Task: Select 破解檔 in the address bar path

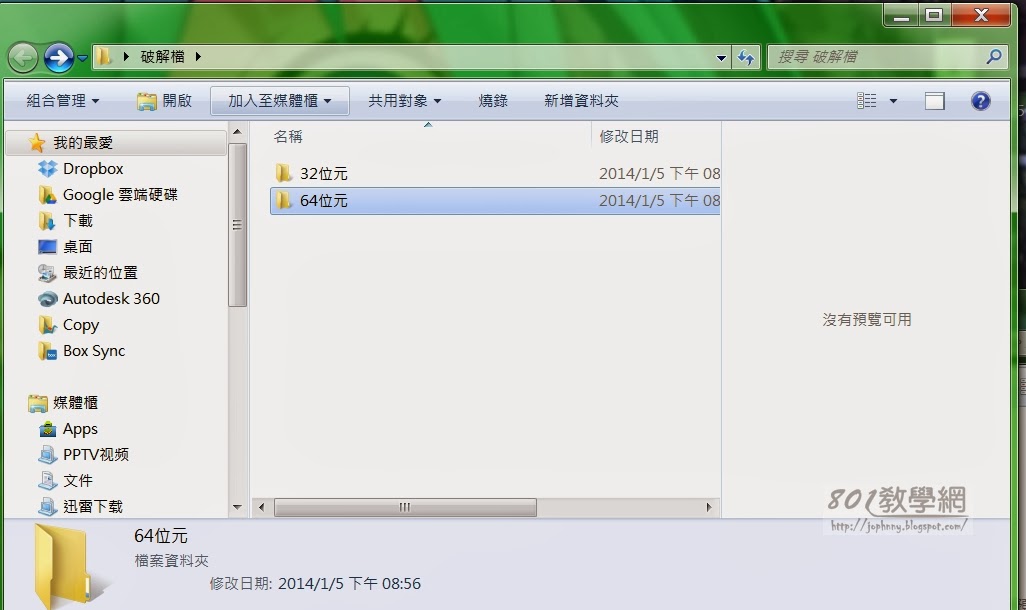Action: pyautogui.click(x=162, y=57)
